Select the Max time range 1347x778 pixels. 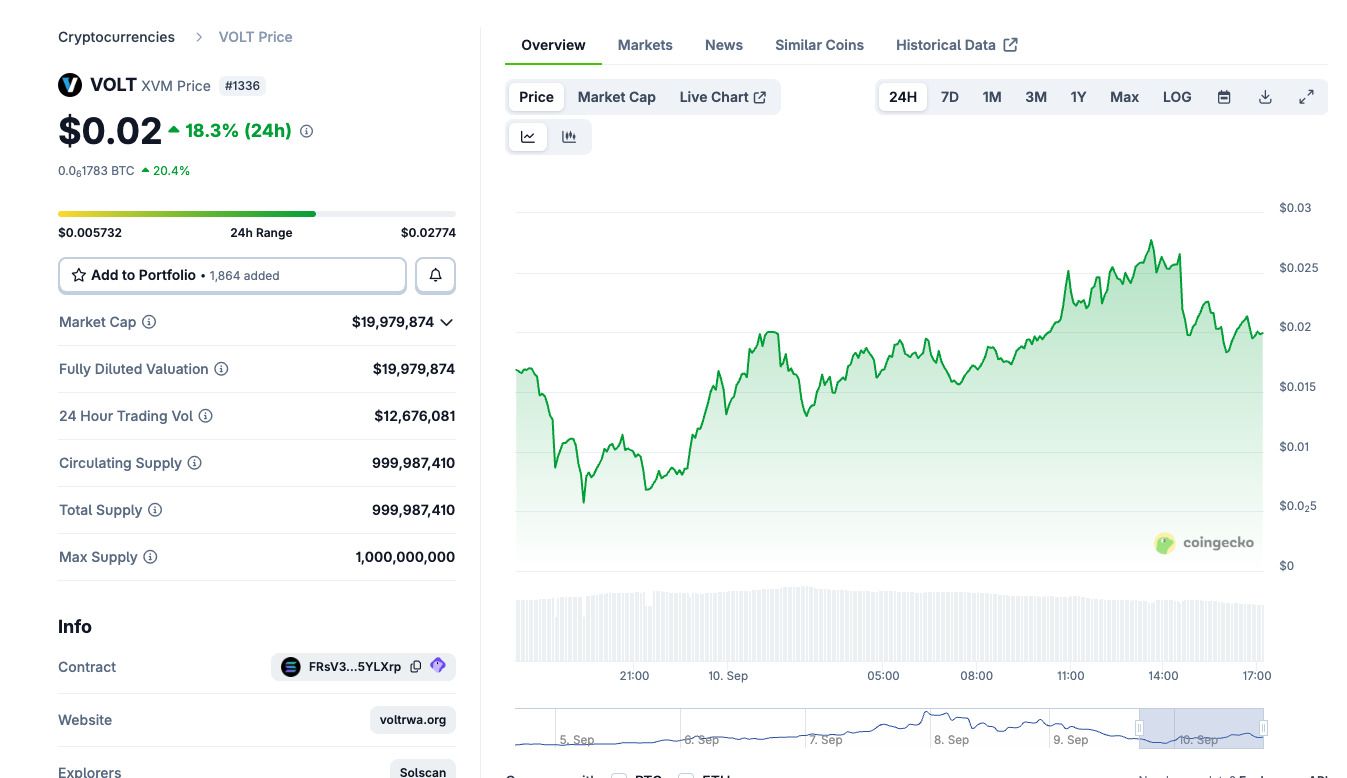point(1124,97)
